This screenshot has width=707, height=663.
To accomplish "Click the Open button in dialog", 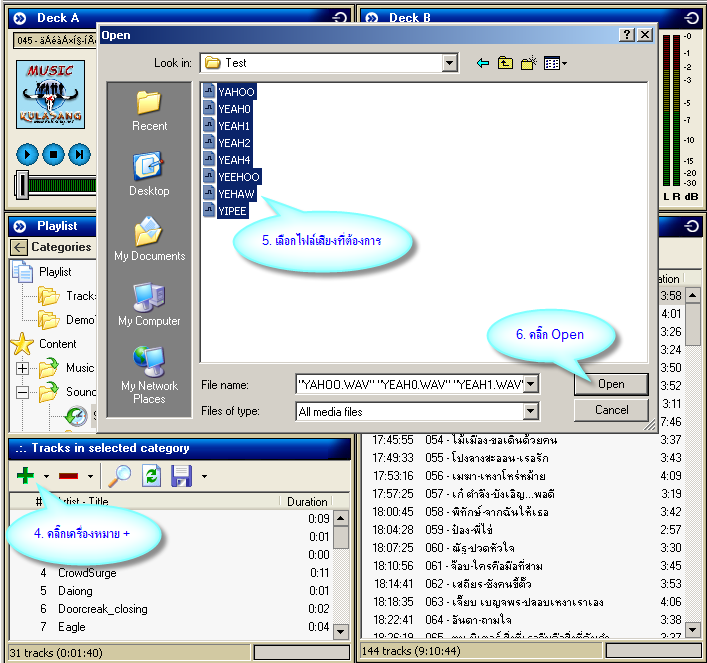I will 611,384.
